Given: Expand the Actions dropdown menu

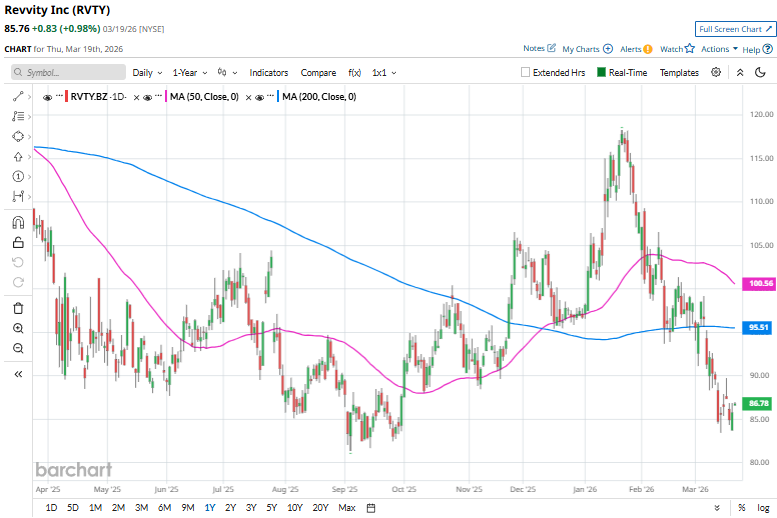Looking at the screenshot, I should (x=719, y=49).
